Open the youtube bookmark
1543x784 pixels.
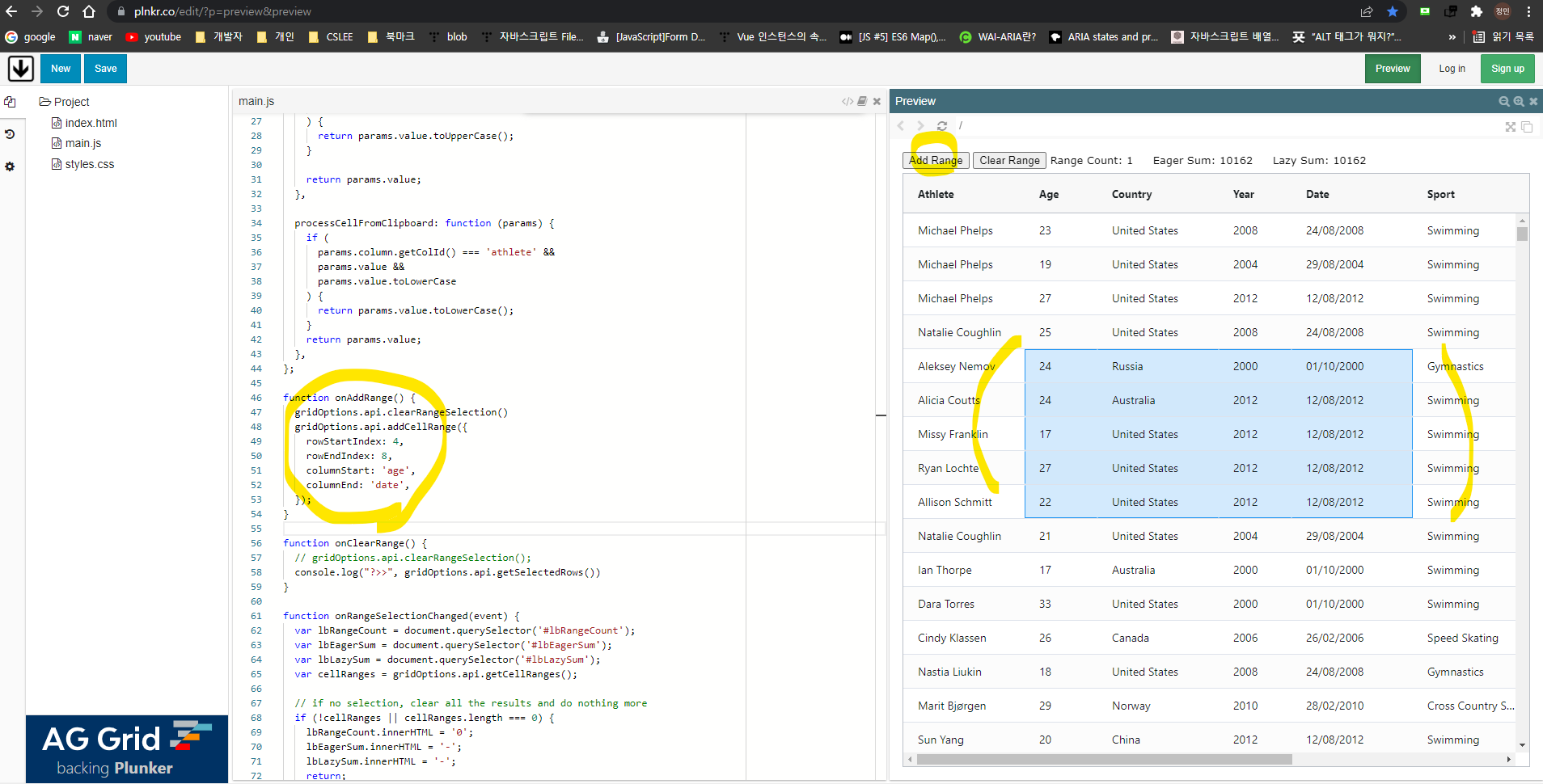[153, 36]
